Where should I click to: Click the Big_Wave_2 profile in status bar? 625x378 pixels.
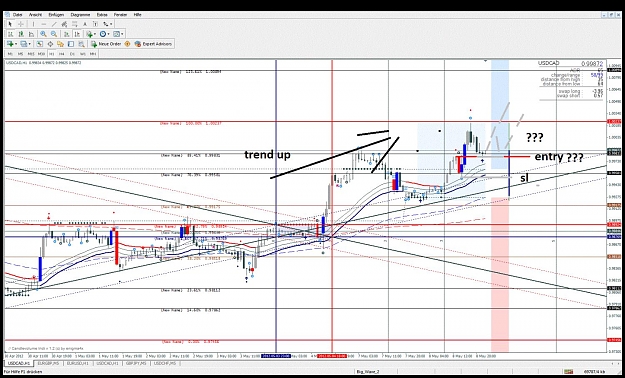pos(368,372)
